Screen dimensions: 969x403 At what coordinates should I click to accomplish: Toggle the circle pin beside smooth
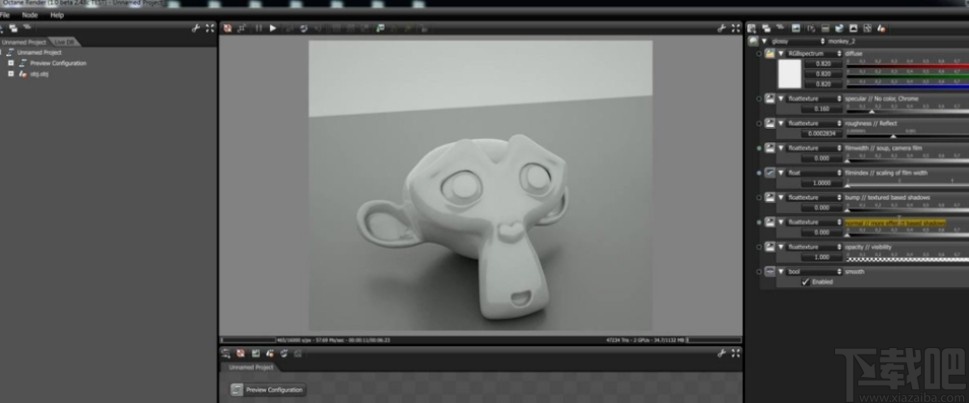click(x=759, y=272)
